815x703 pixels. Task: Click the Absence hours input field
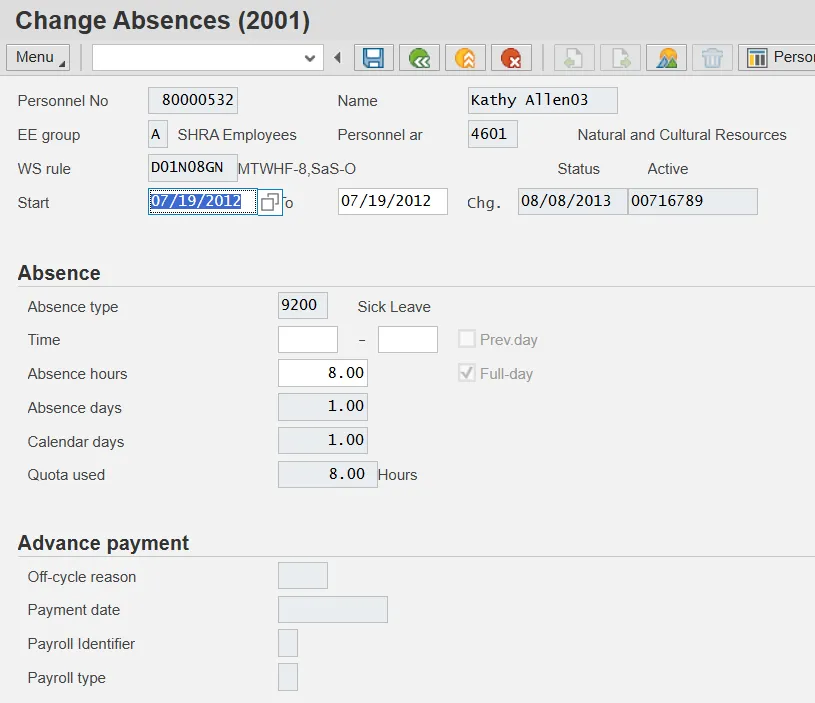click(x=322, y=374)
